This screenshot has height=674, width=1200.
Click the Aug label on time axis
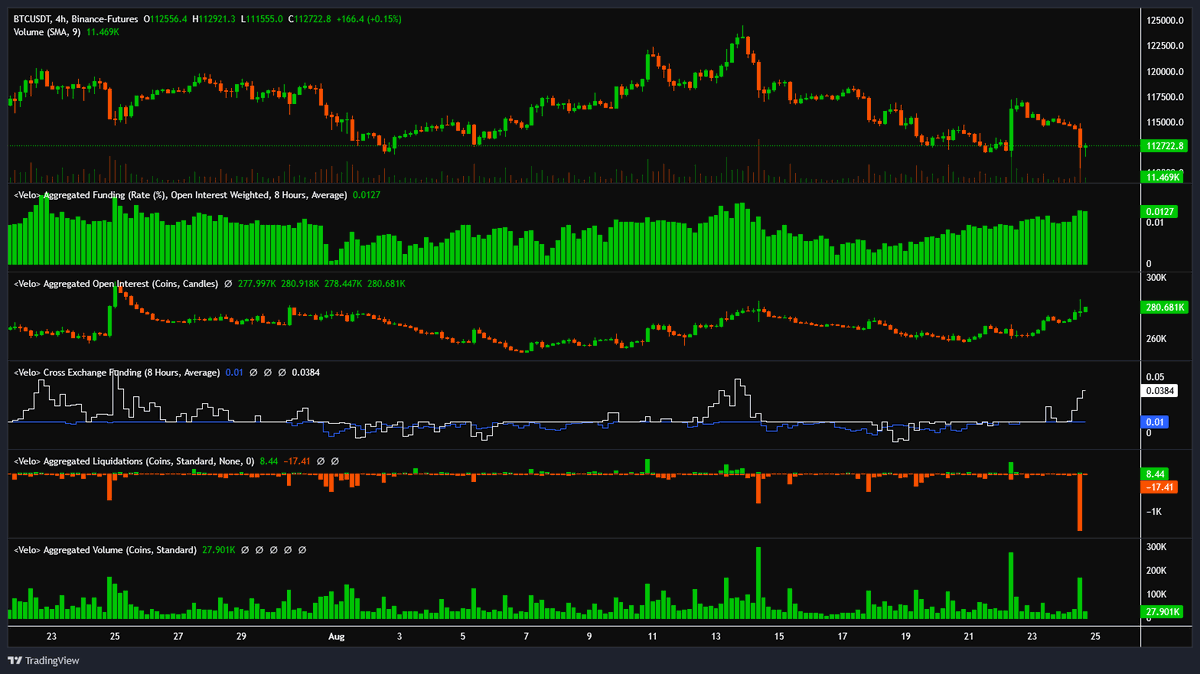[336, 636]
